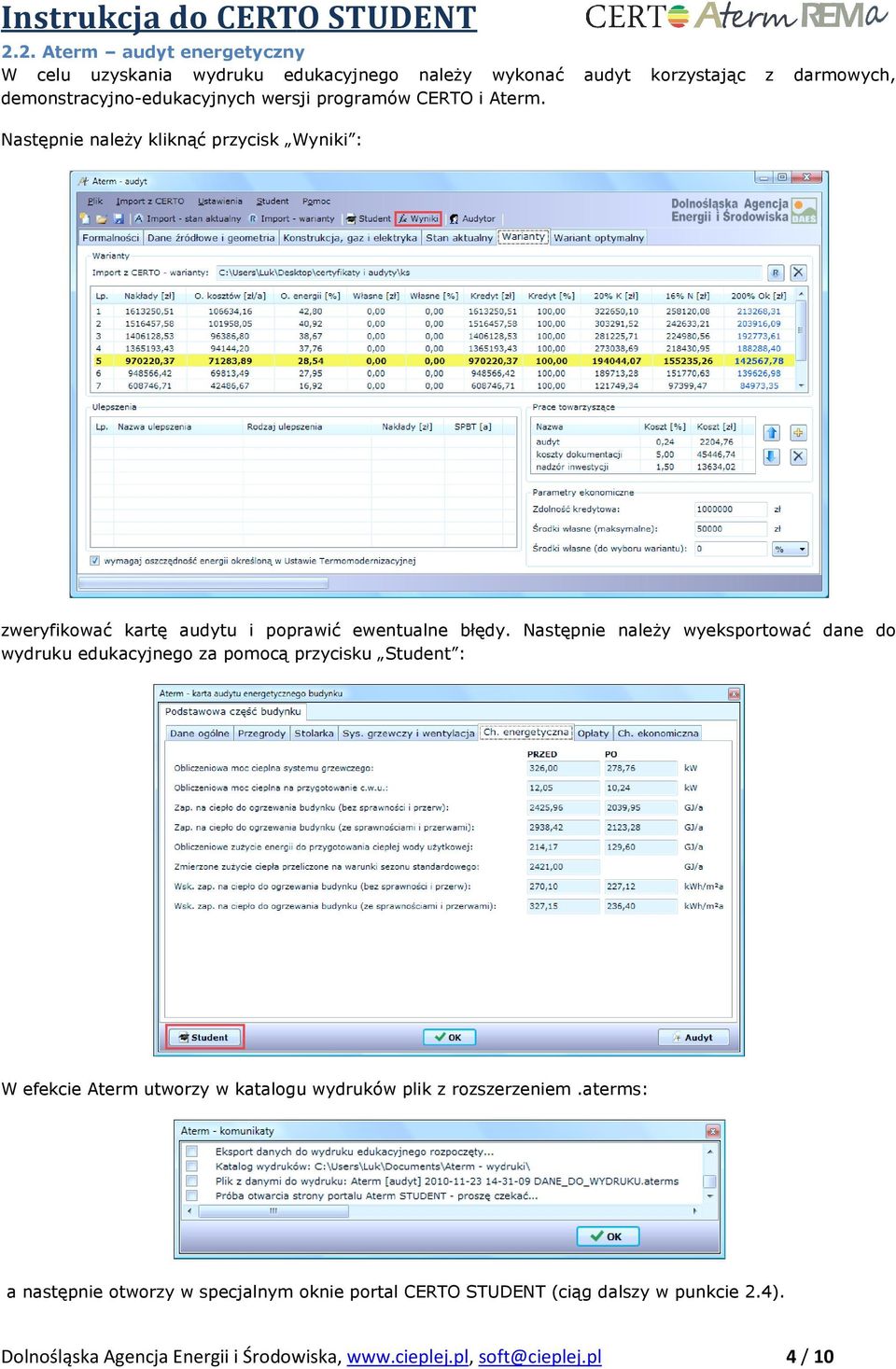Switch to the Opłaty tab
This screenshot has height=1369, width=896.
[593, 733]
